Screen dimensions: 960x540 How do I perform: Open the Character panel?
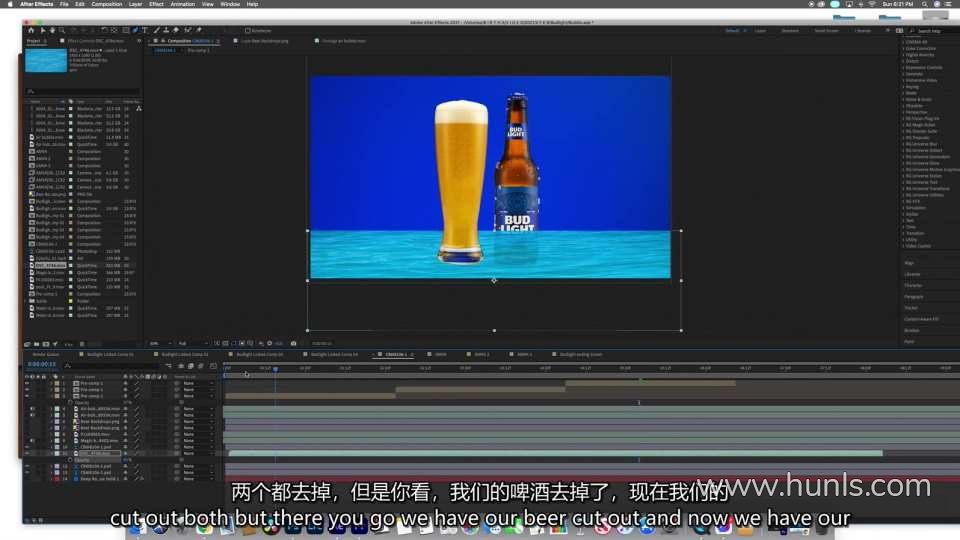[913, 285]
